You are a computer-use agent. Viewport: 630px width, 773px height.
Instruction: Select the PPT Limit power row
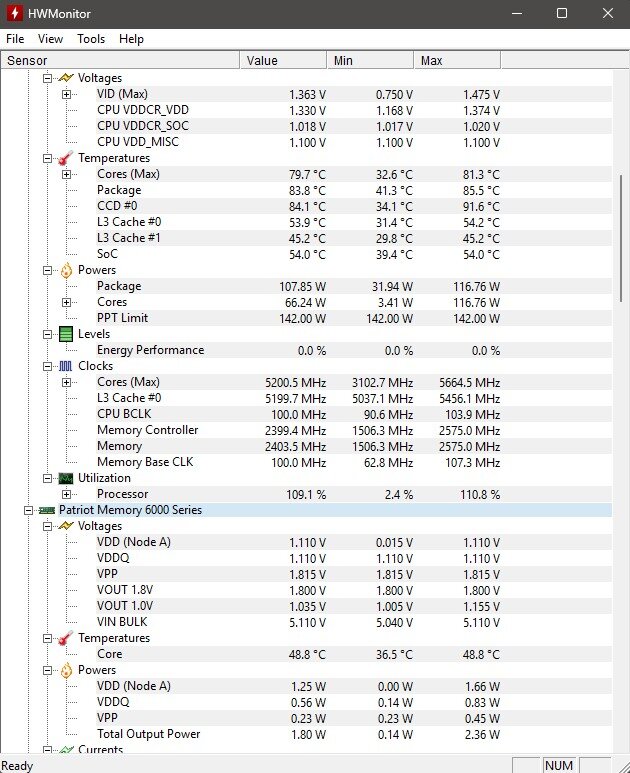pyautogui.click(x=124, y=318)
